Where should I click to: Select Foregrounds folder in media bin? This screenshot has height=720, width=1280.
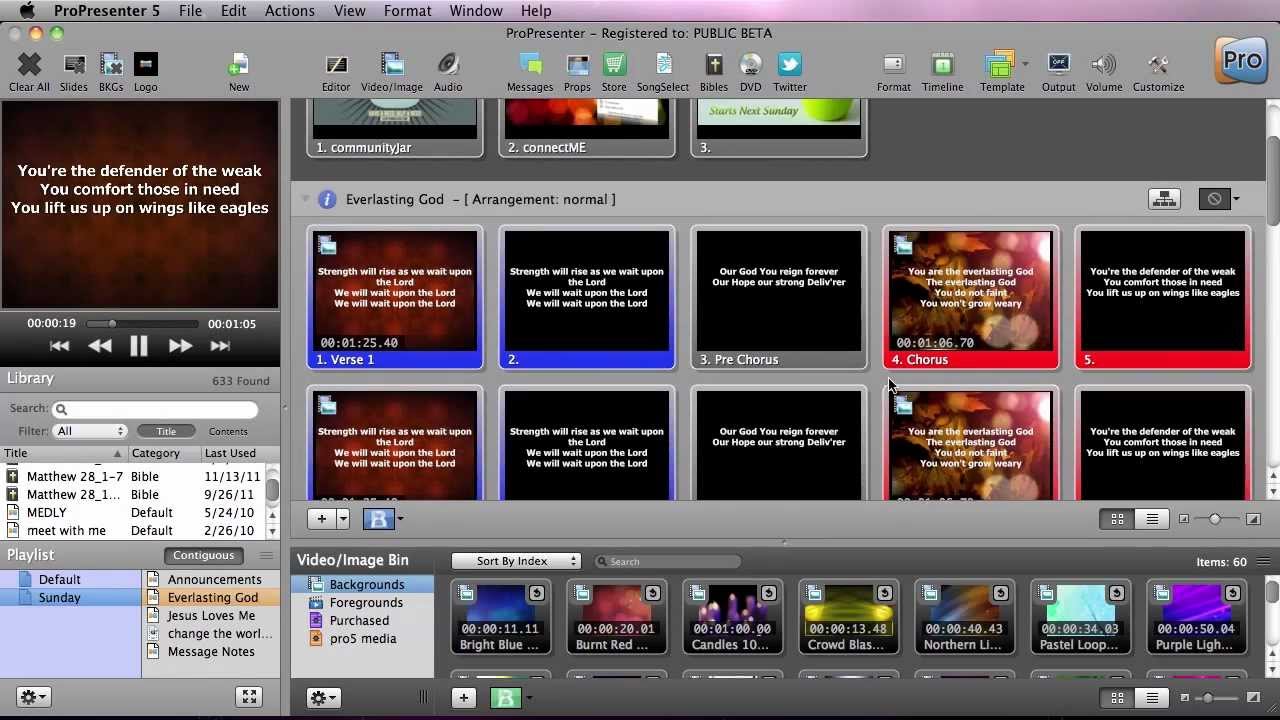pos(364,603)
